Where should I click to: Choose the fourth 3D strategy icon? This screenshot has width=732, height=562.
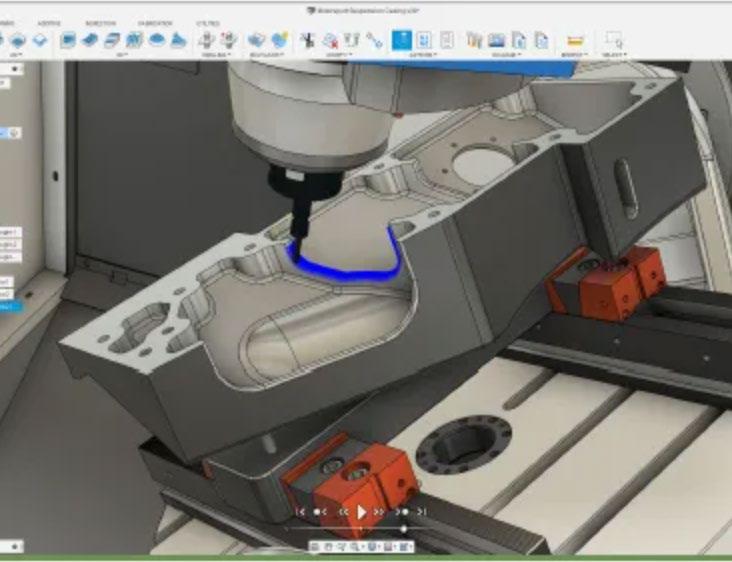click(134, 41)
